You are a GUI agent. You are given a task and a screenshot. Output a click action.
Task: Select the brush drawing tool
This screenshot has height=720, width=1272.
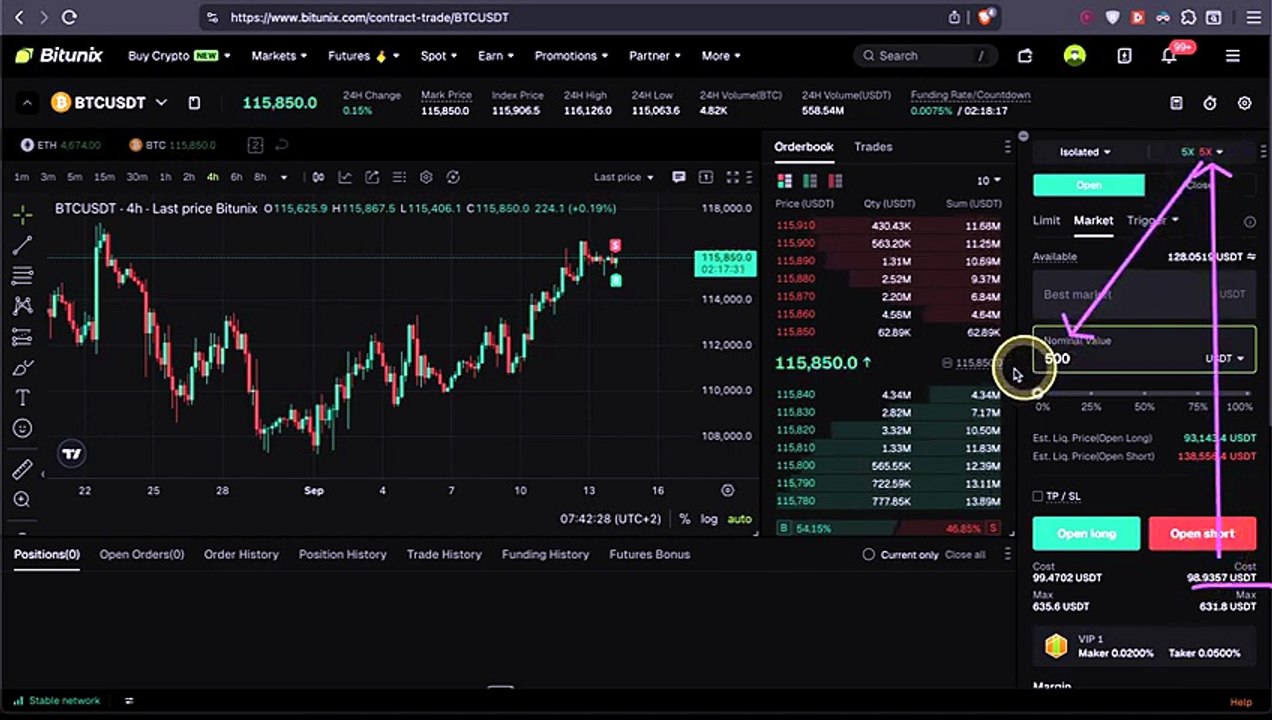pos(22,368)
